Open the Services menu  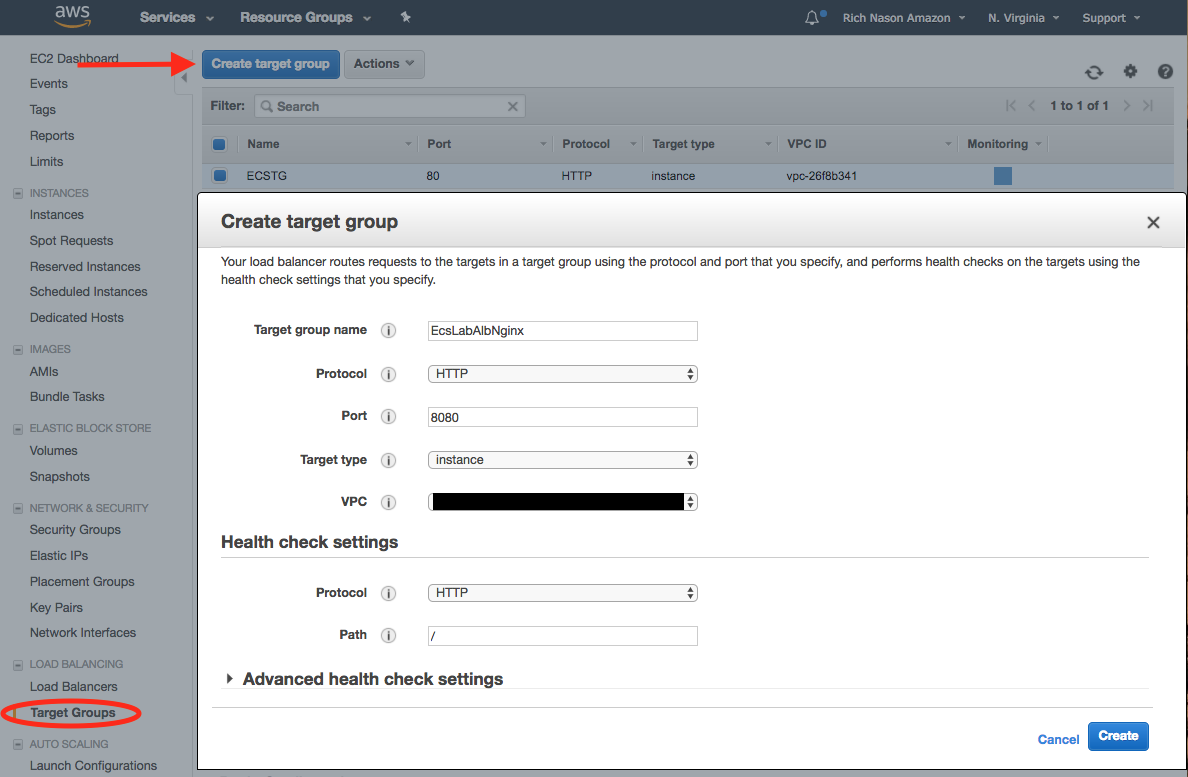[177, 17]
